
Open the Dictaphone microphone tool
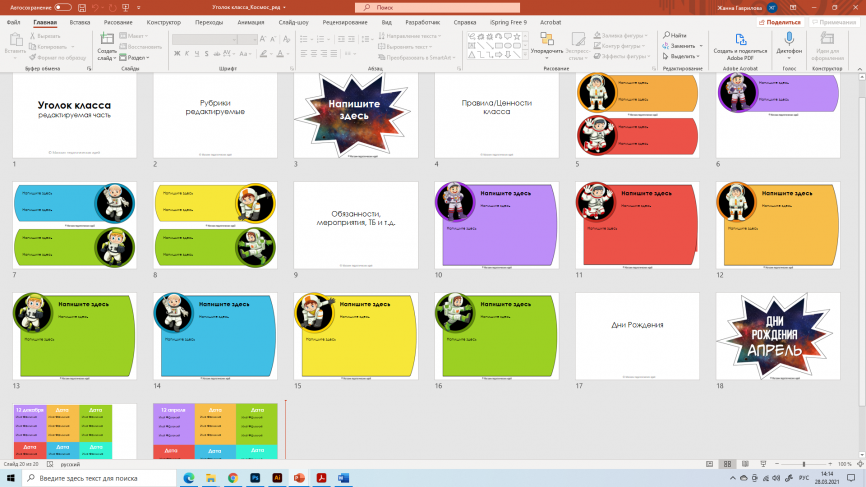tap(789, 39)
